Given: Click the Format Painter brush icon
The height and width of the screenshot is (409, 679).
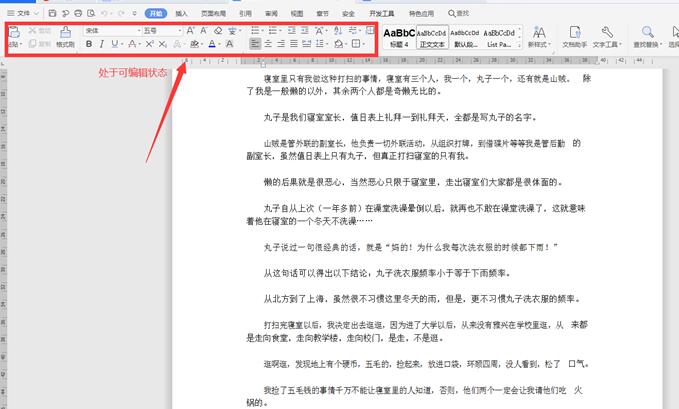Looking at the screenshot, I should (65, 36).
